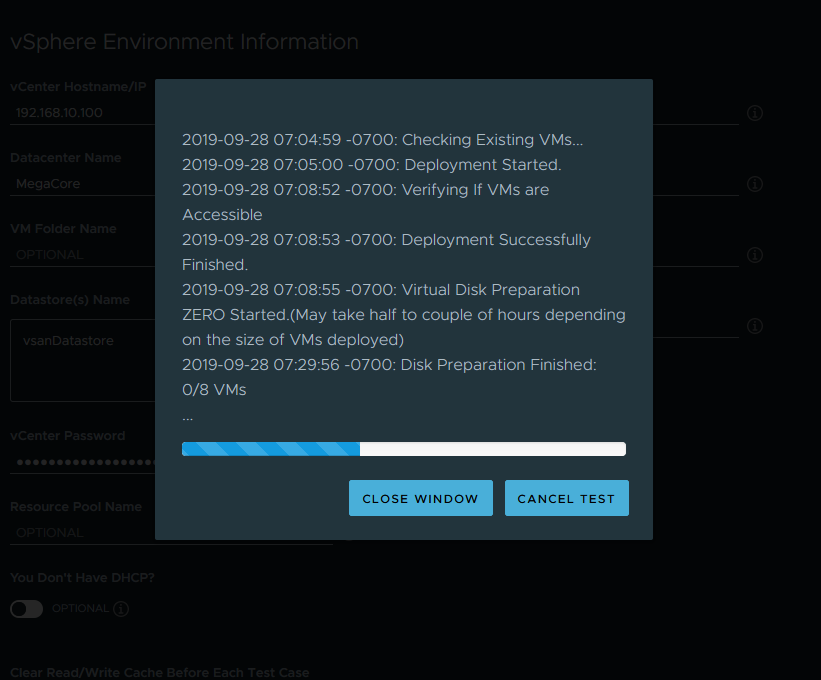
Task: Focus the vCenter Password field
Action: pos(80,463)
